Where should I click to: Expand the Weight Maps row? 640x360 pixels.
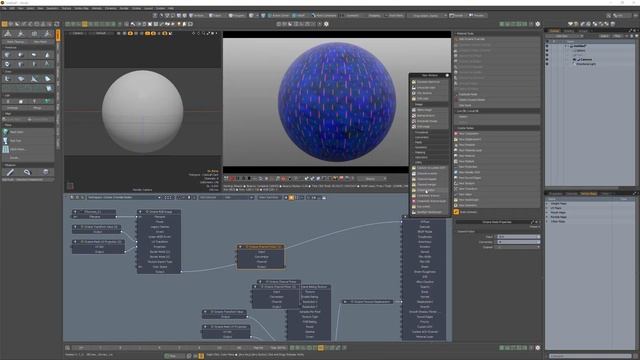(547, 204)
